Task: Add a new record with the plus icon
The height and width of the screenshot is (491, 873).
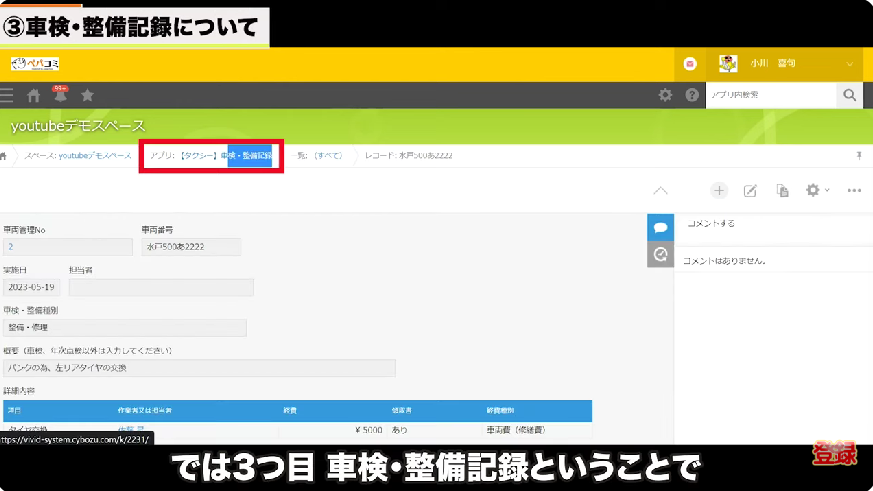Action: pos(719,190)
